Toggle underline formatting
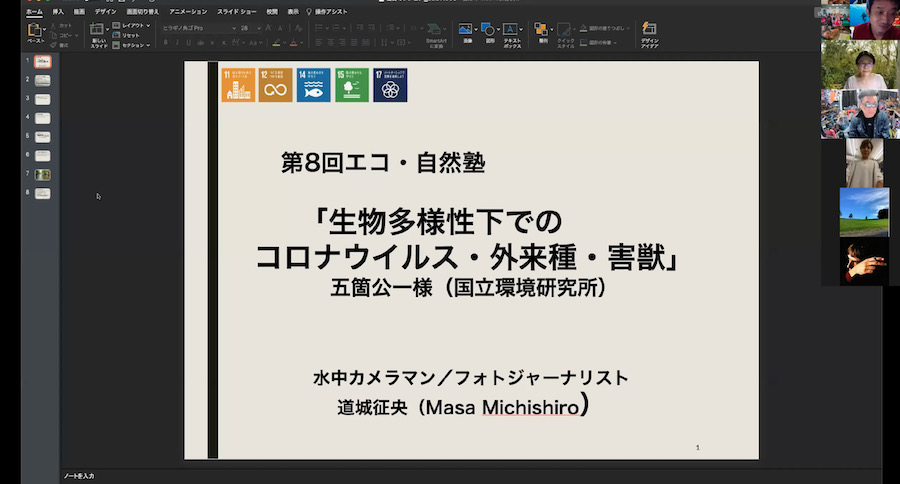 189,42
